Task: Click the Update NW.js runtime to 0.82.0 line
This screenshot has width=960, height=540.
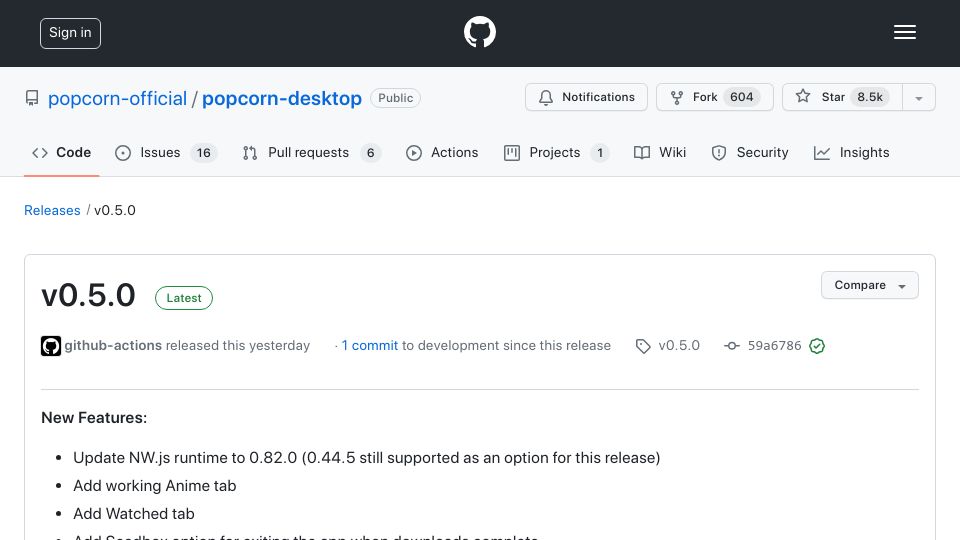Action: 367,458
